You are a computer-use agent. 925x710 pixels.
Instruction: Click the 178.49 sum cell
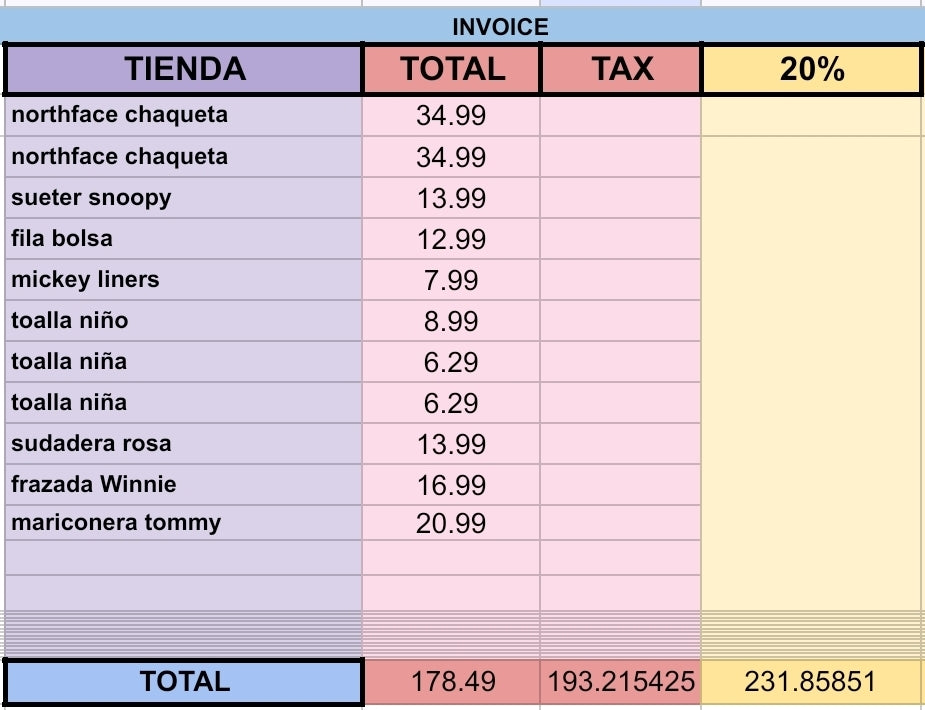pyautogui.click(x=452, y=682)
